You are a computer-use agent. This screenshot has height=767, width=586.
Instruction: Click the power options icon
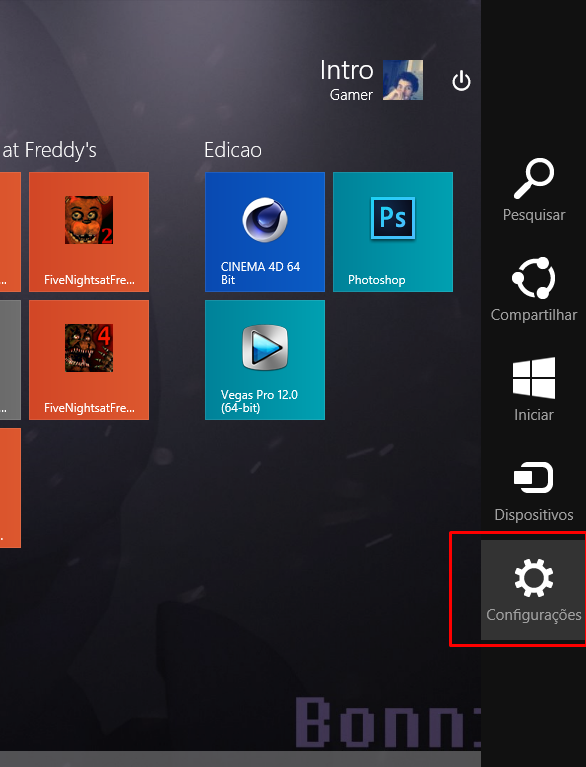click(x=461, y=81)
